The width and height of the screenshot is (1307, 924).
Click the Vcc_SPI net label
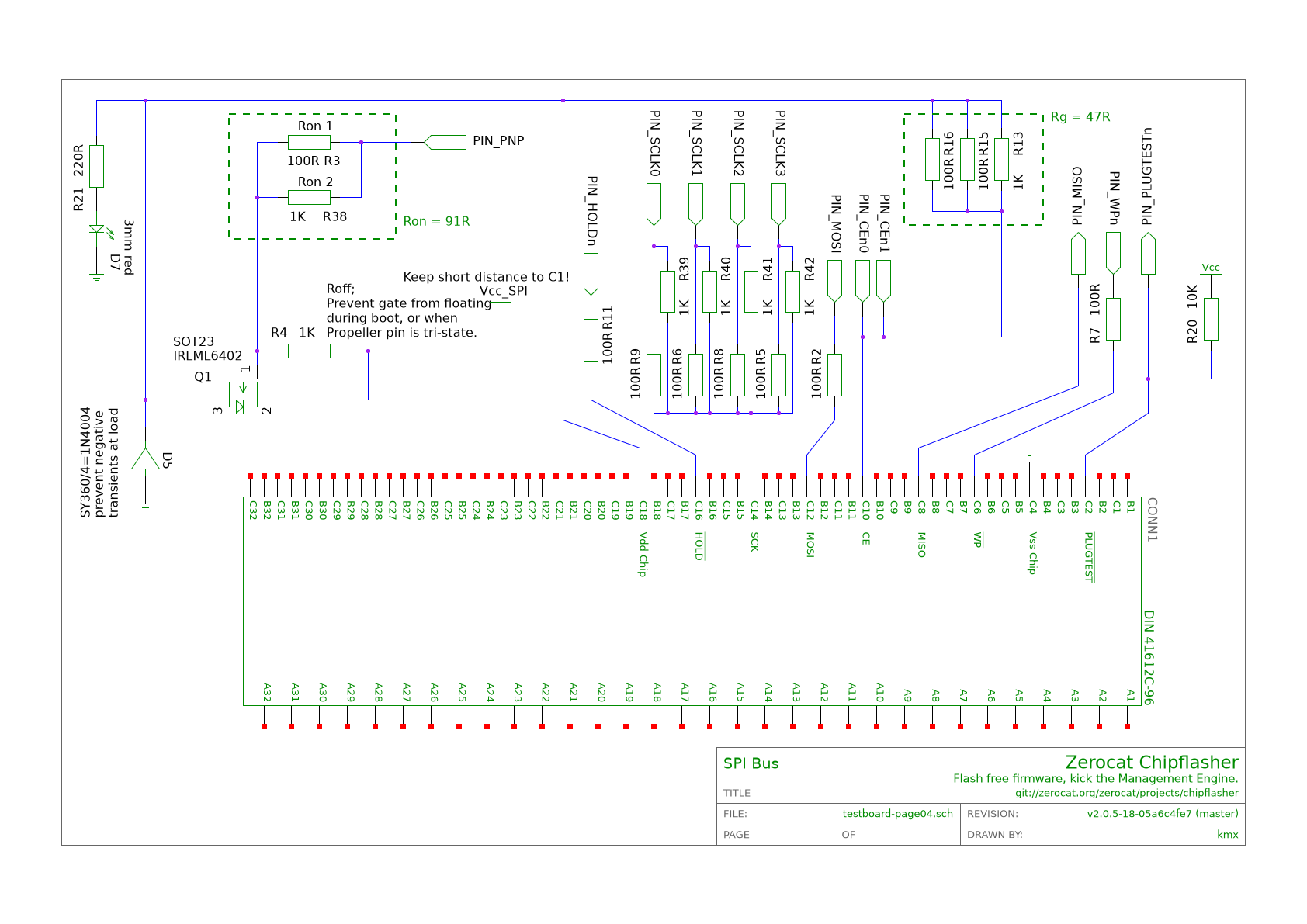[504, 291]
